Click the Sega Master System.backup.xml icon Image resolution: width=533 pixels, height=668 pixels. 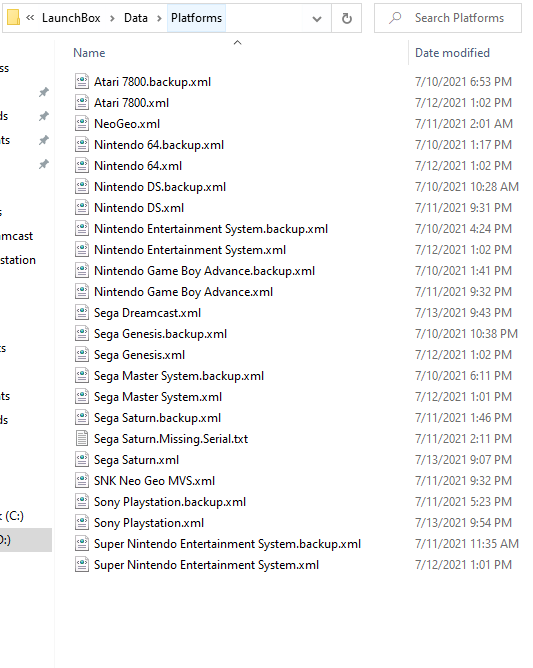[x=82, y=376]
